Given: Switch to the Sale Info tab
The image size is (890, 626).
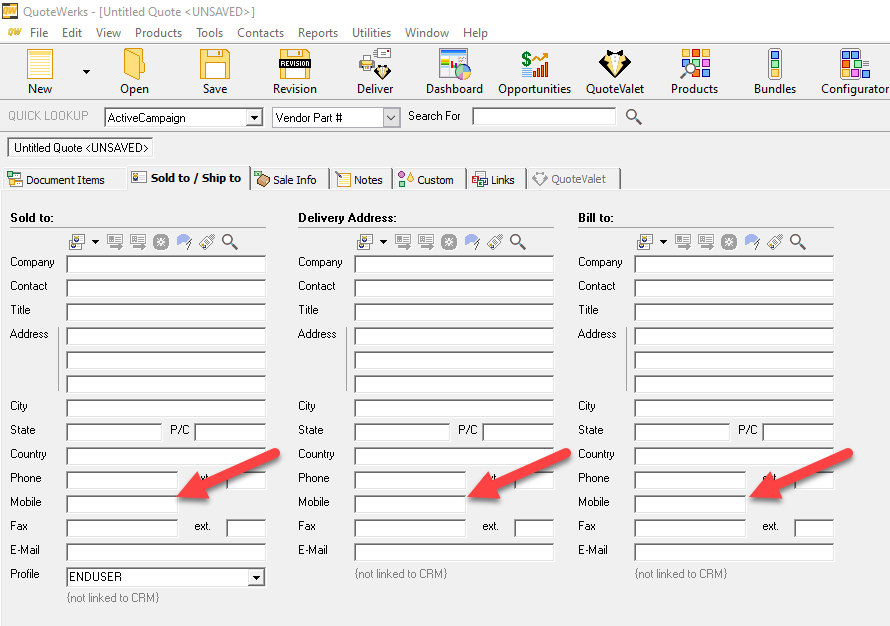Looking at the screenshot, I should (x=285, y=180).
